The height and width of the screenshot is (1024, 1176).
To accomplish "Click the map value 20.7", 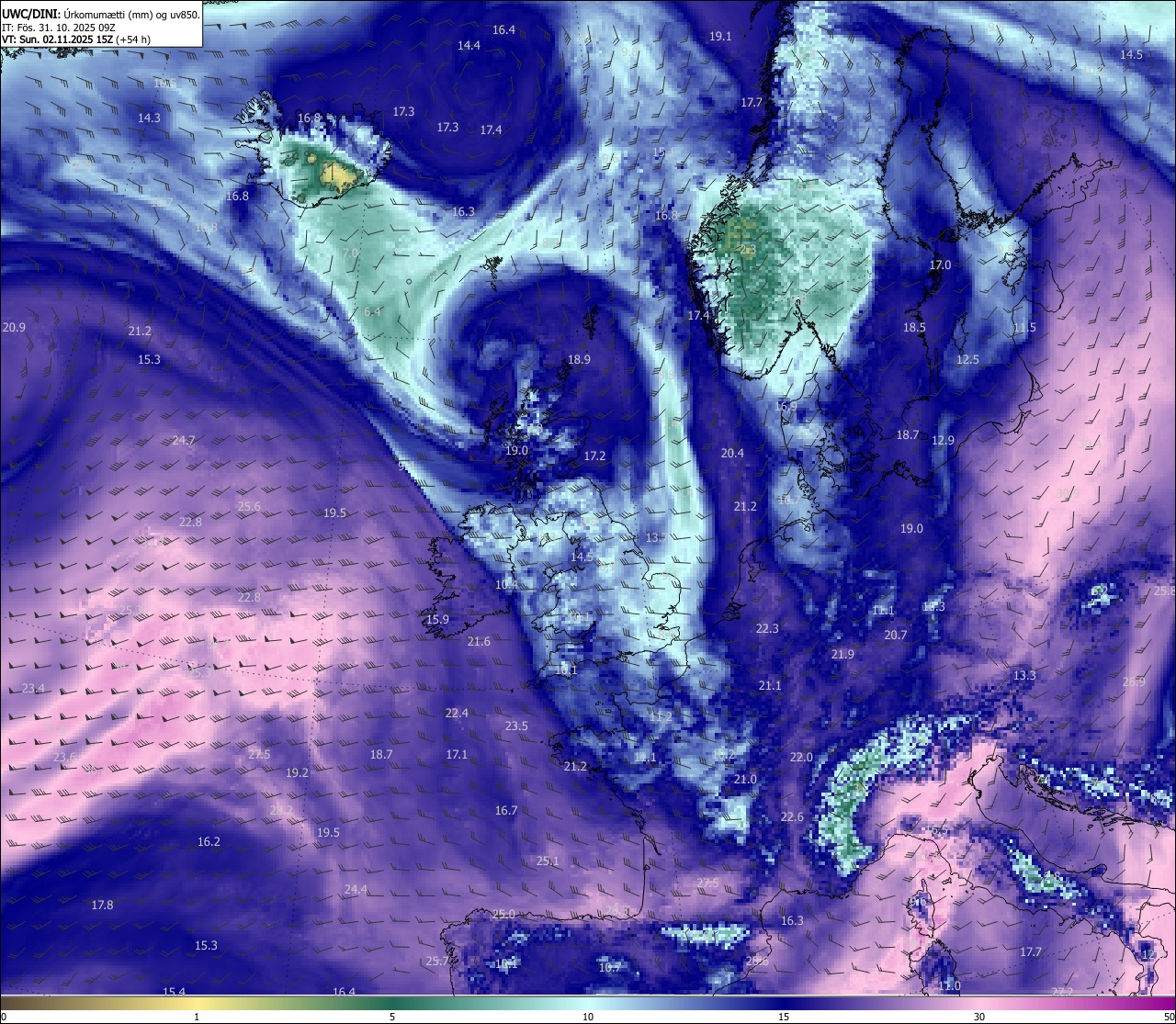I will tap(895, 635).
